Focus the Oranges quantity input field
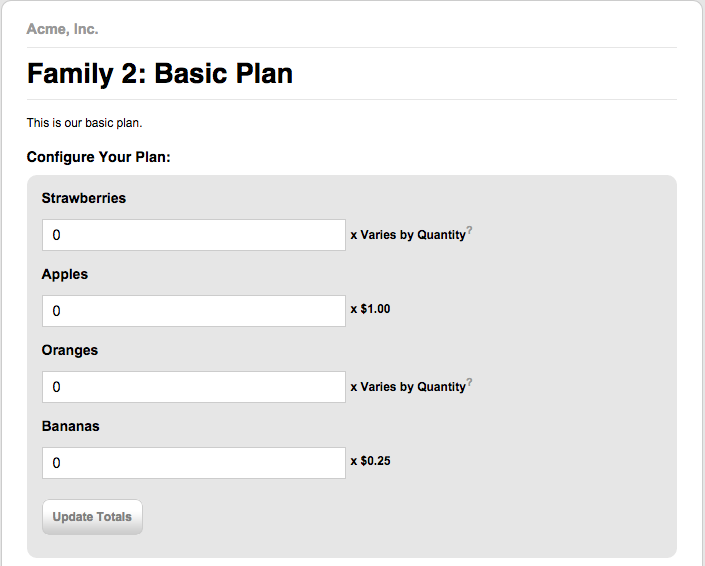Viewport: 705px width, 566px height. (194, 387)
